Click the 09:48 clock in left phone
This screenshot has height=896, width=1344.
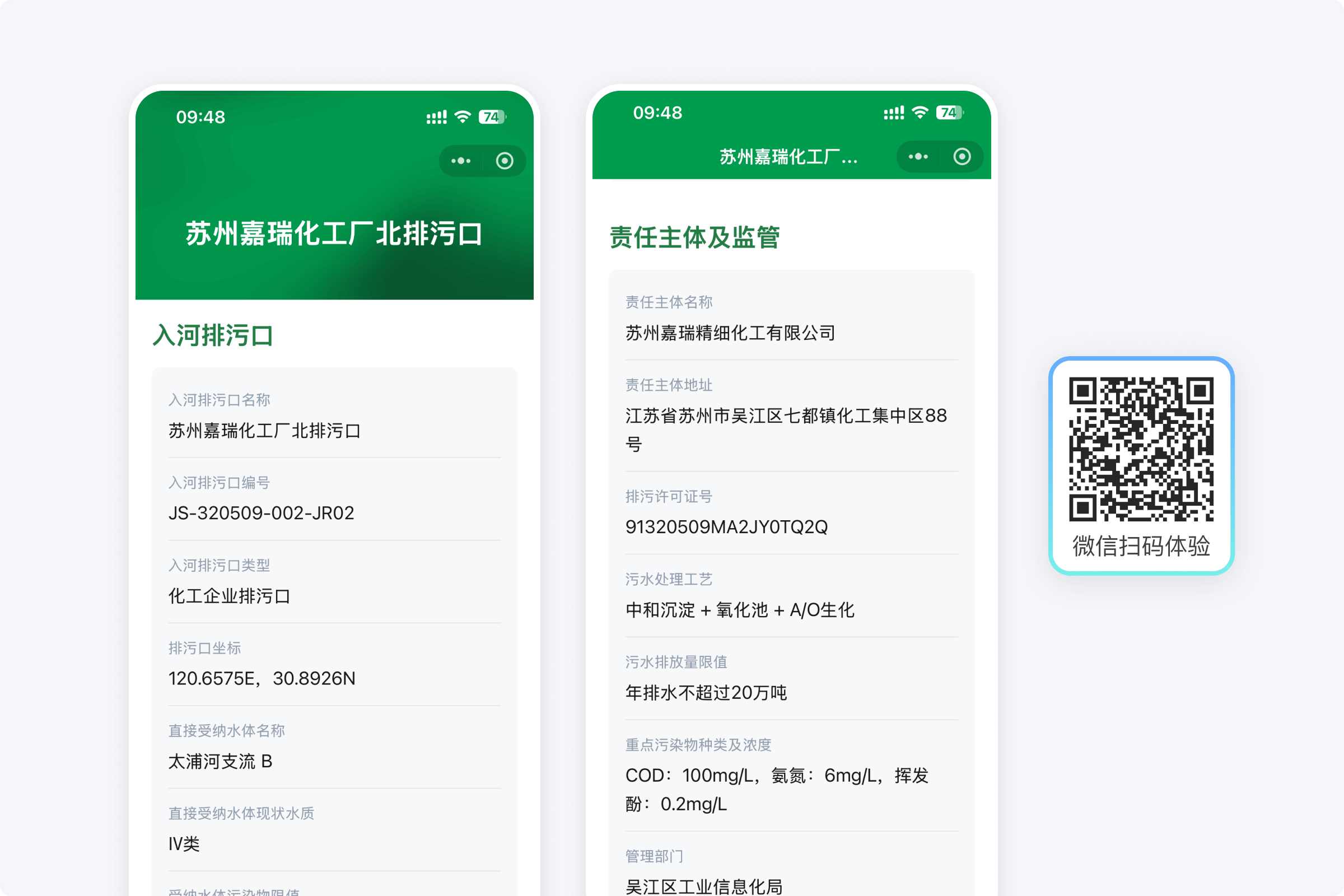(200, 117)
